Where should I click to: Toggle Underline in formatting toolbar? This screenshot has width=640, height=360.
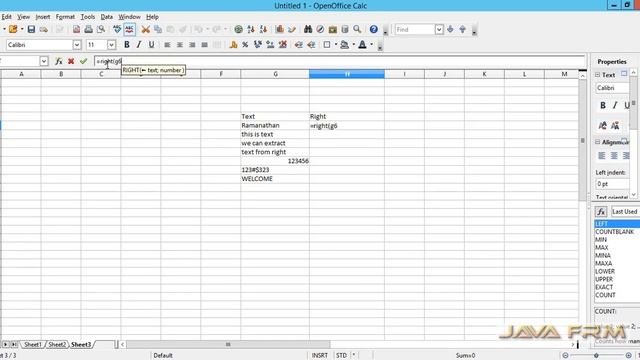[x=151, y=45]
